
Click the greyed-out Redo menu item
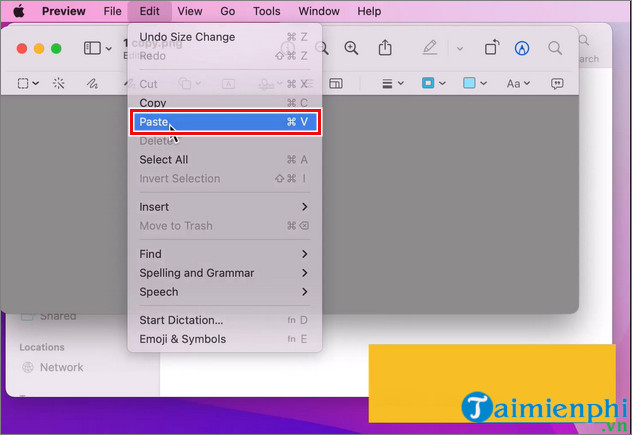tap(224, 56)
